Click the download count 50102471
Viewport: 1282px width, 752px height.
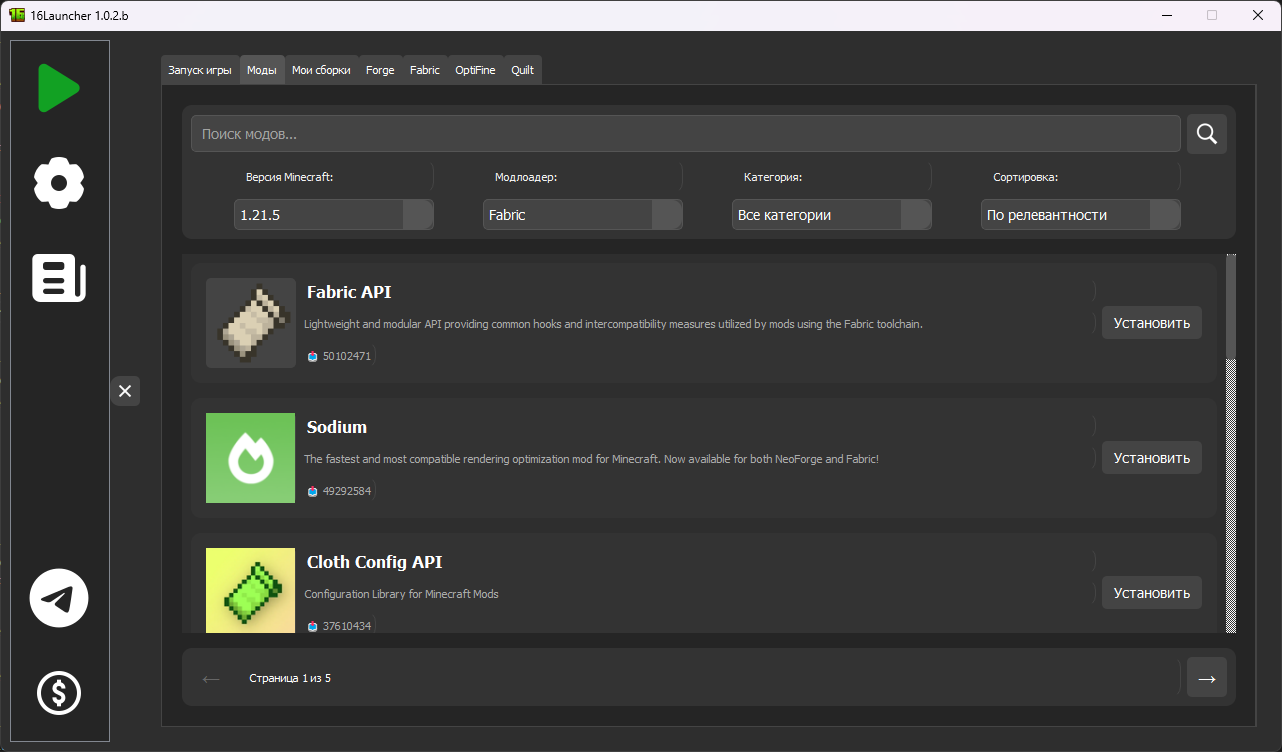(347, 356)
